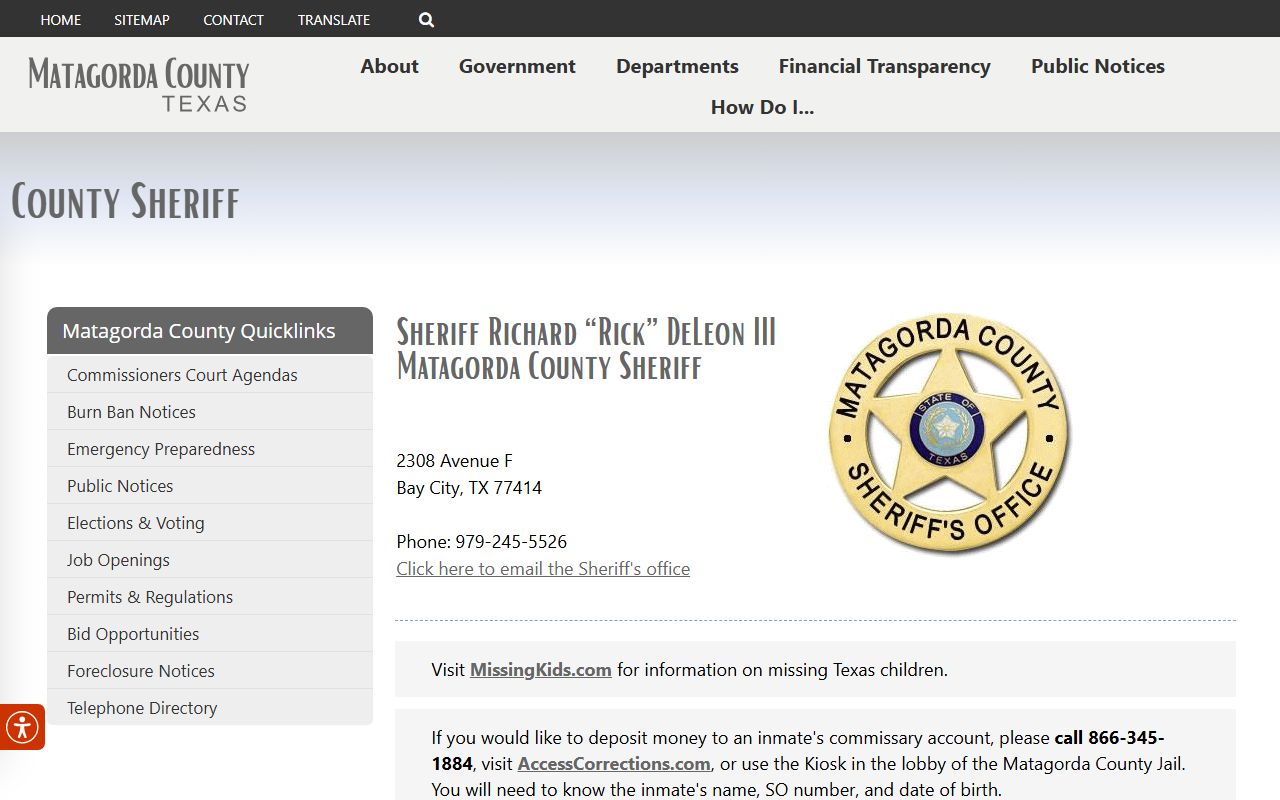Go to the HOME link
The height and width of the screenshot is (800, 1280).
click(x=61, y=20)
